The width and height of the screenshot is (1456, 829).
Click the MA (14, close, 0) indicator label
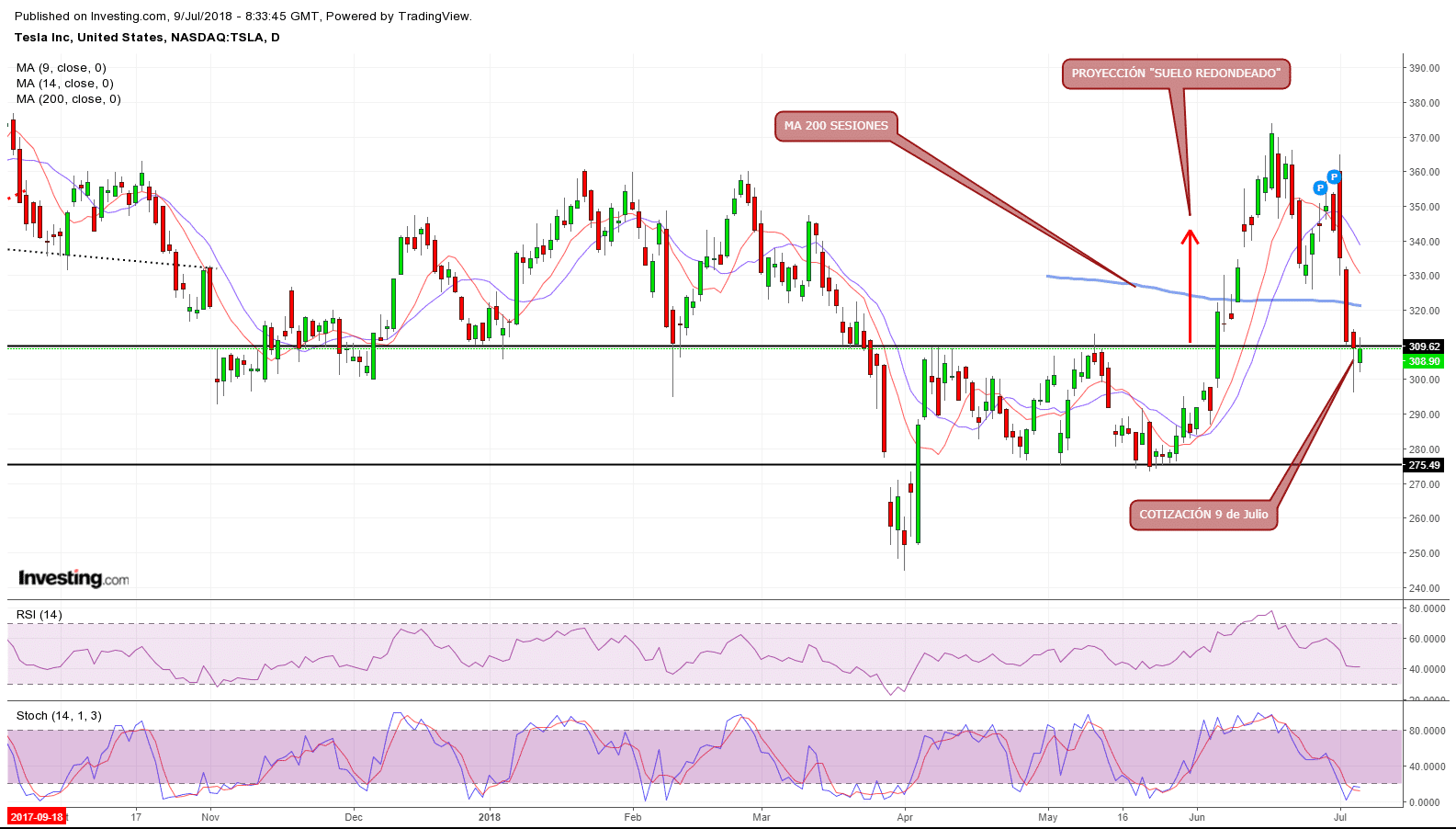coord(64,84)
